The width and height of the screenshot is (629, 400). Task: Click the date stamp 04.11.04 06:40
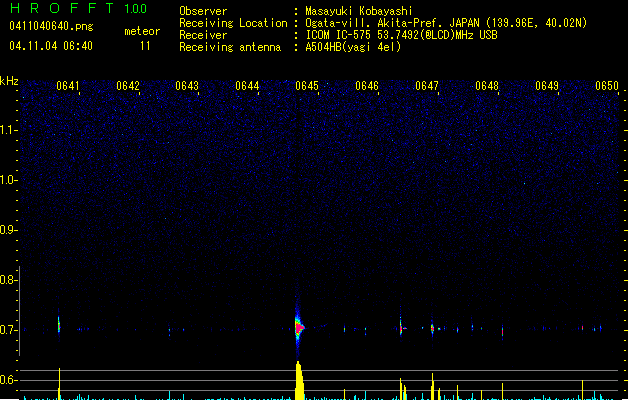(51, 46)
